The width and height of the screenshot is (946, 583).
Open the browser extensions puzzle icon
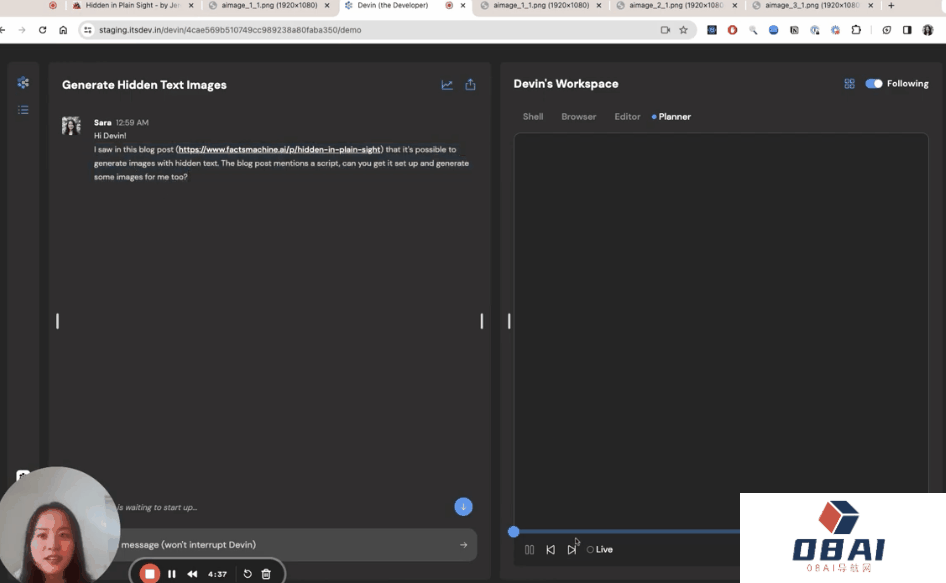[856, 30]
